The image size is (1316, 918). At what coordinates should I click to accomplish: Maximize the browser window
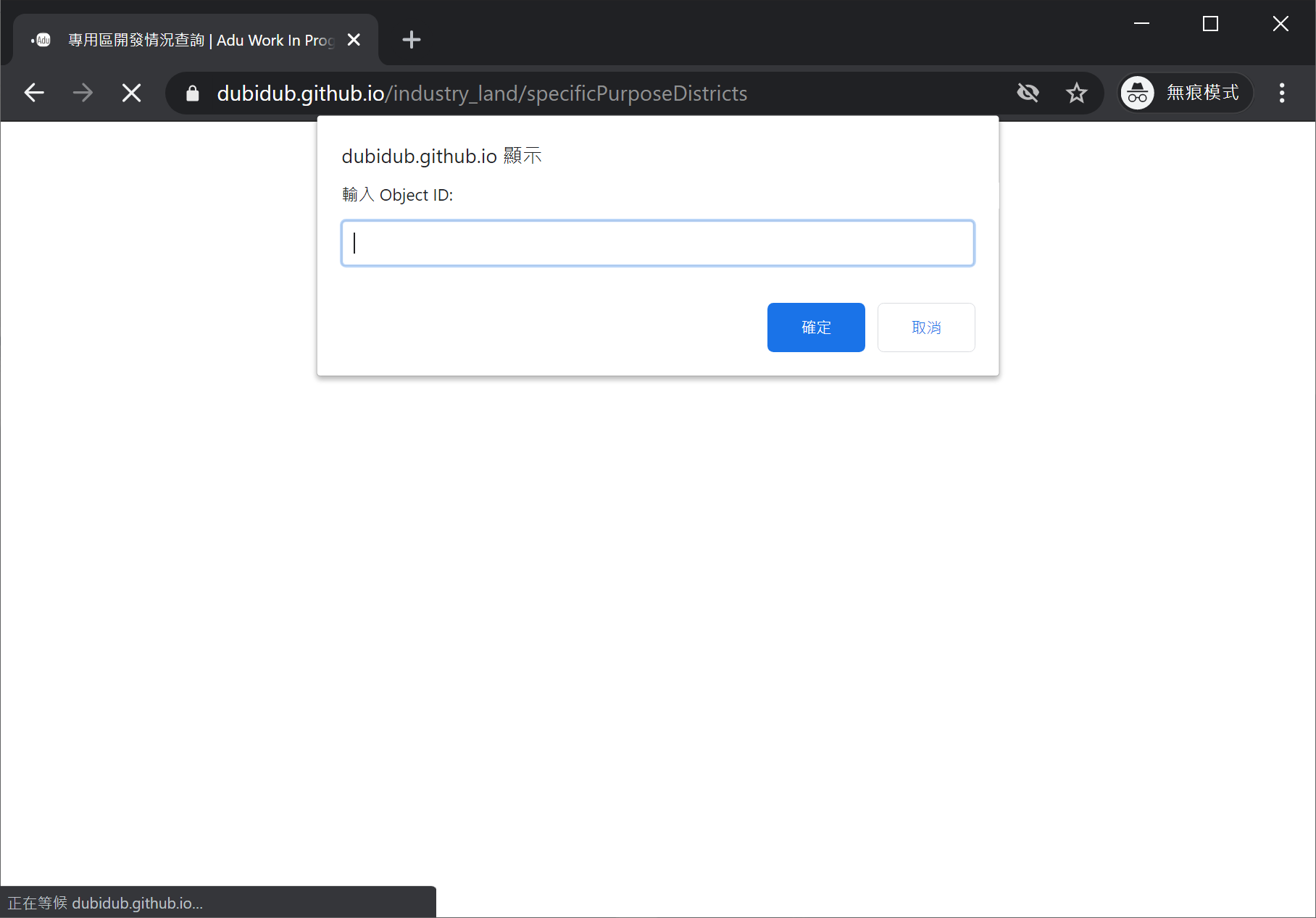pos(1210,24)
